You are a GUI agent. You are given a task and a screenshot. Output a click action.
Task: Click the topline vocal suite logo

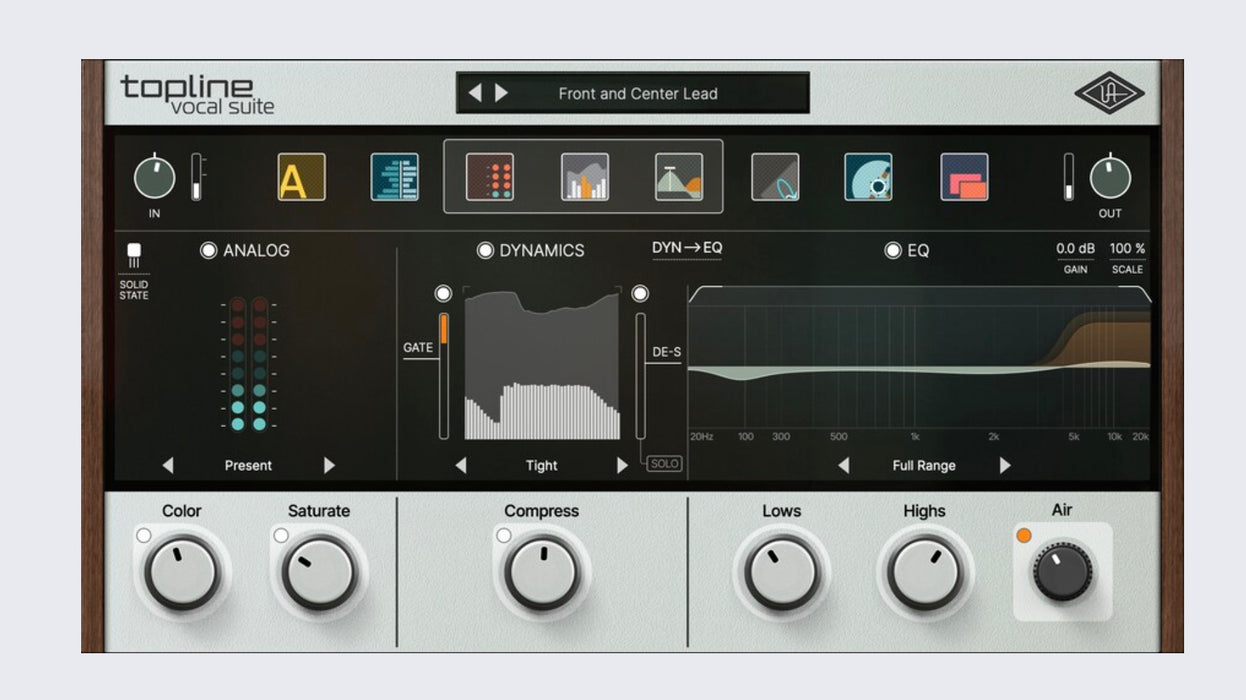coord(197,94)
